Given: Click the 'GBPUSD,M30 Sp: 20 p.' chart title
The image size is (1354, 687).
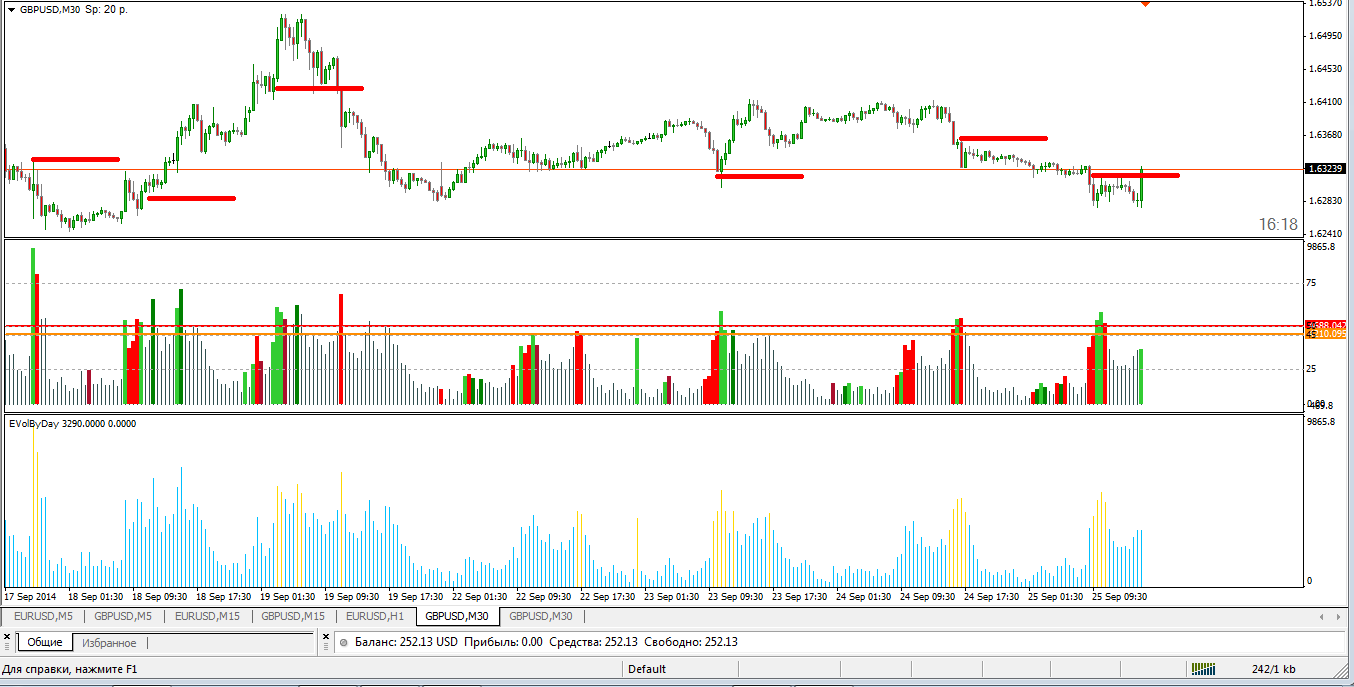Looking at the screenshot, I should click(73, 9).
